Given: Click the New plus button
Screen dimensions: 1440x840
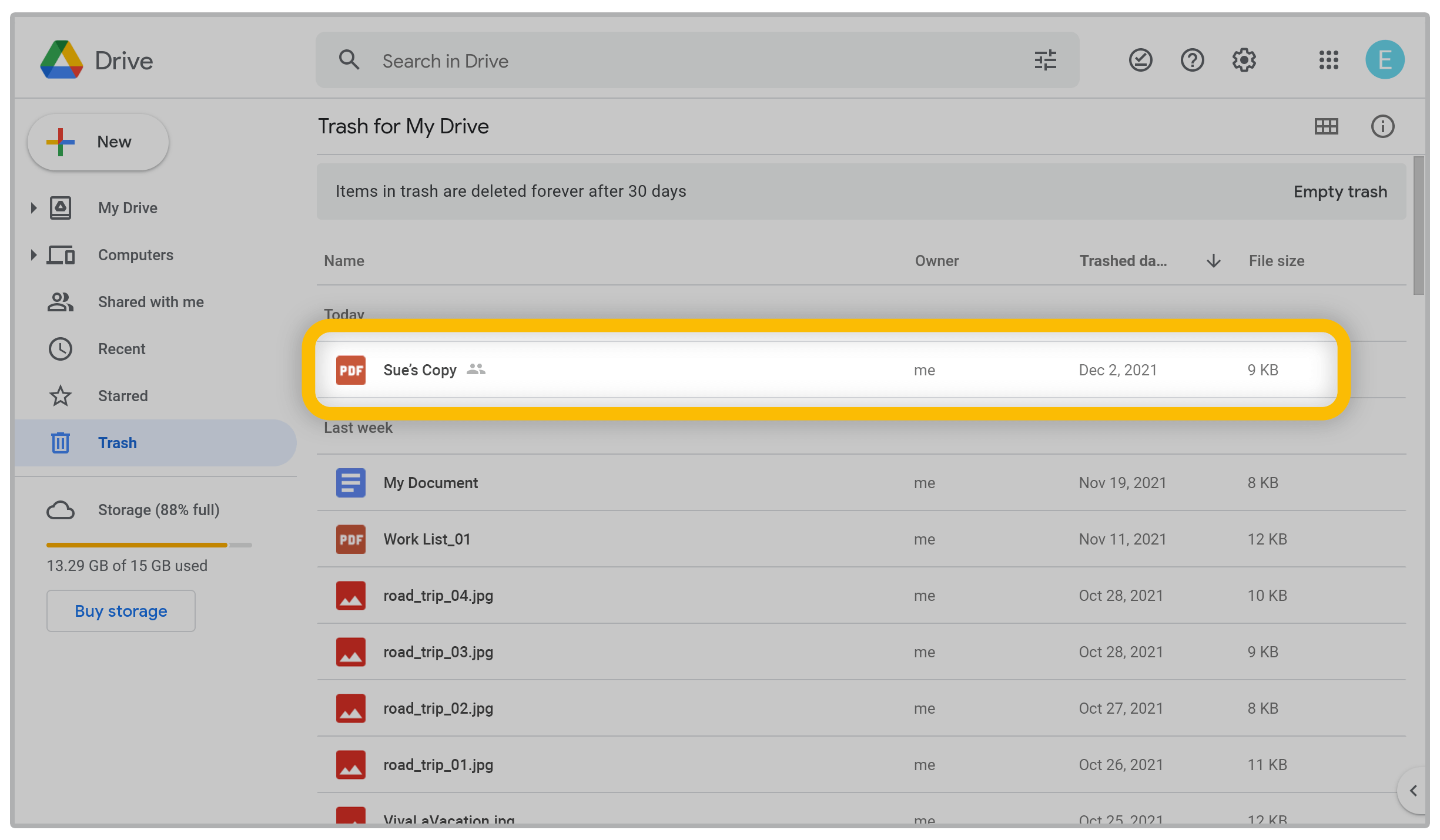Looking at the screenshot, I should pos(99,142).
